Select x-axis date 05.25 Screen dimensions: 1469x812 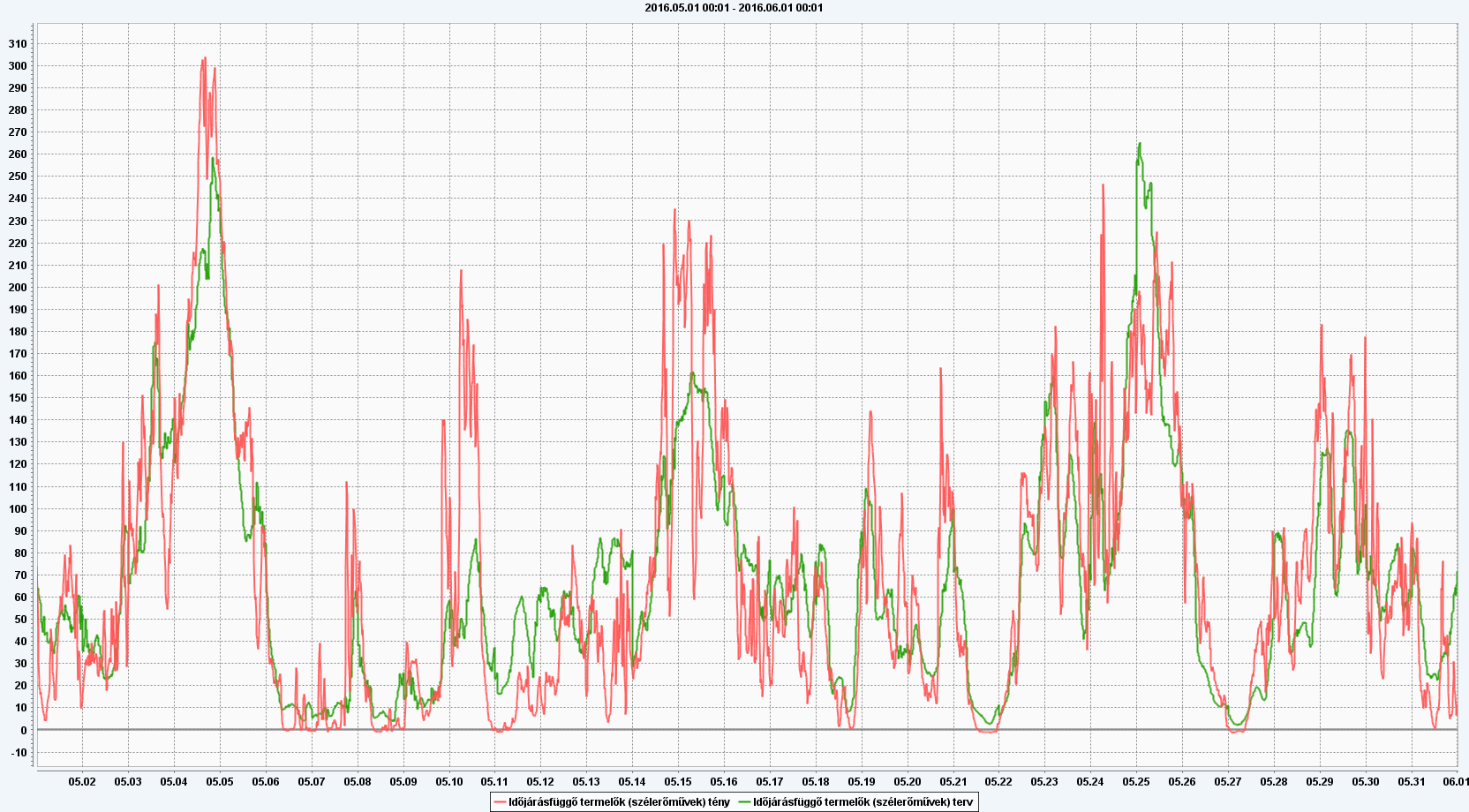tap(1136, 782)
